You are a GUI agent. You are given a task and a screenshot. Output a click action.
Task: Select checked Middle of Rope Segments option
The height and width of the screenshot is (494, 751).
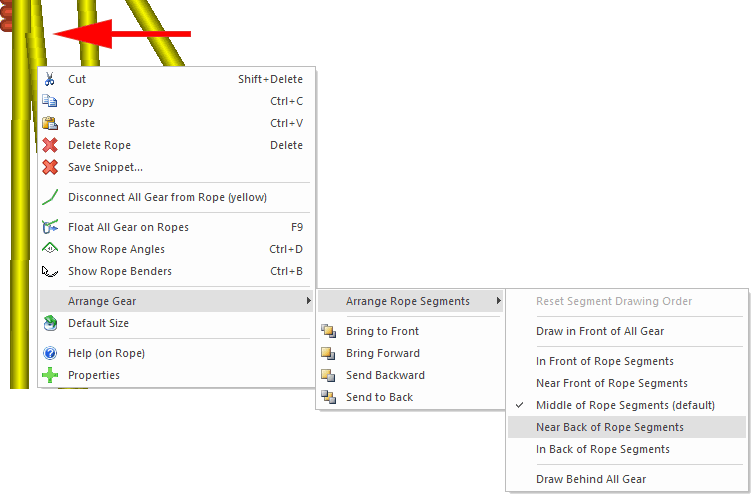(x=625, y=405)
